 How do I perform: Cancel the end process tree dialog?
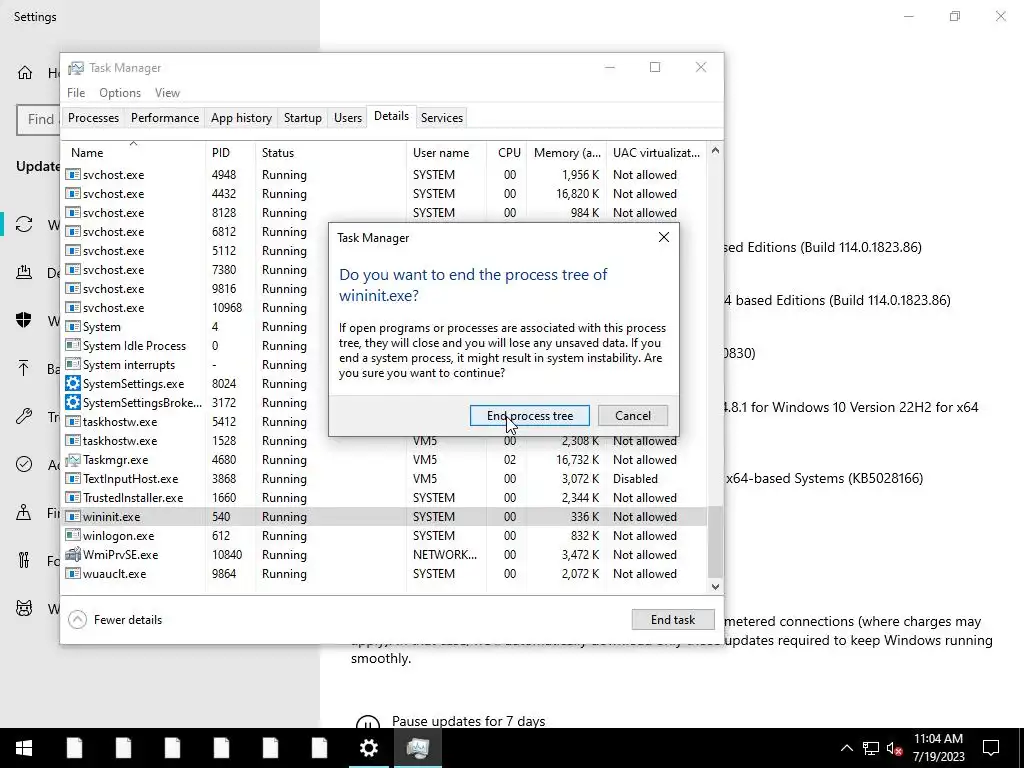point(632,416)
